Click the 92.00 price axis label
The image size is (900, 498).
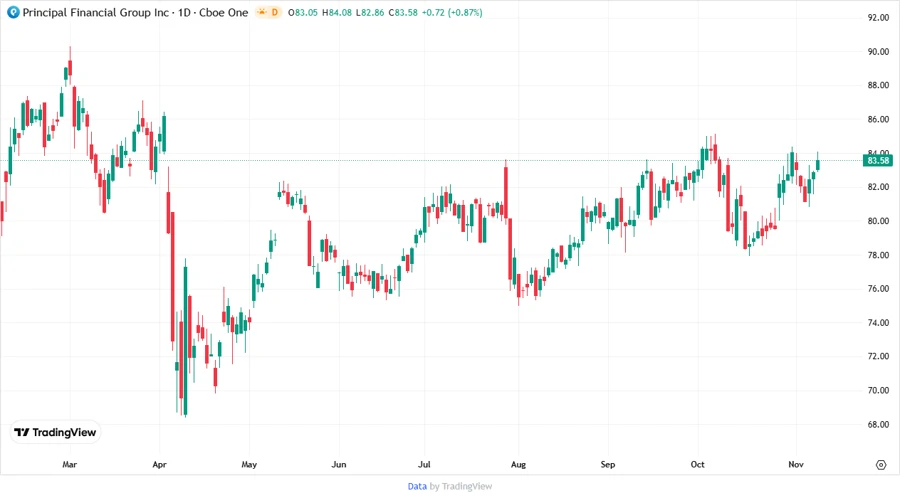pos(878,18)
